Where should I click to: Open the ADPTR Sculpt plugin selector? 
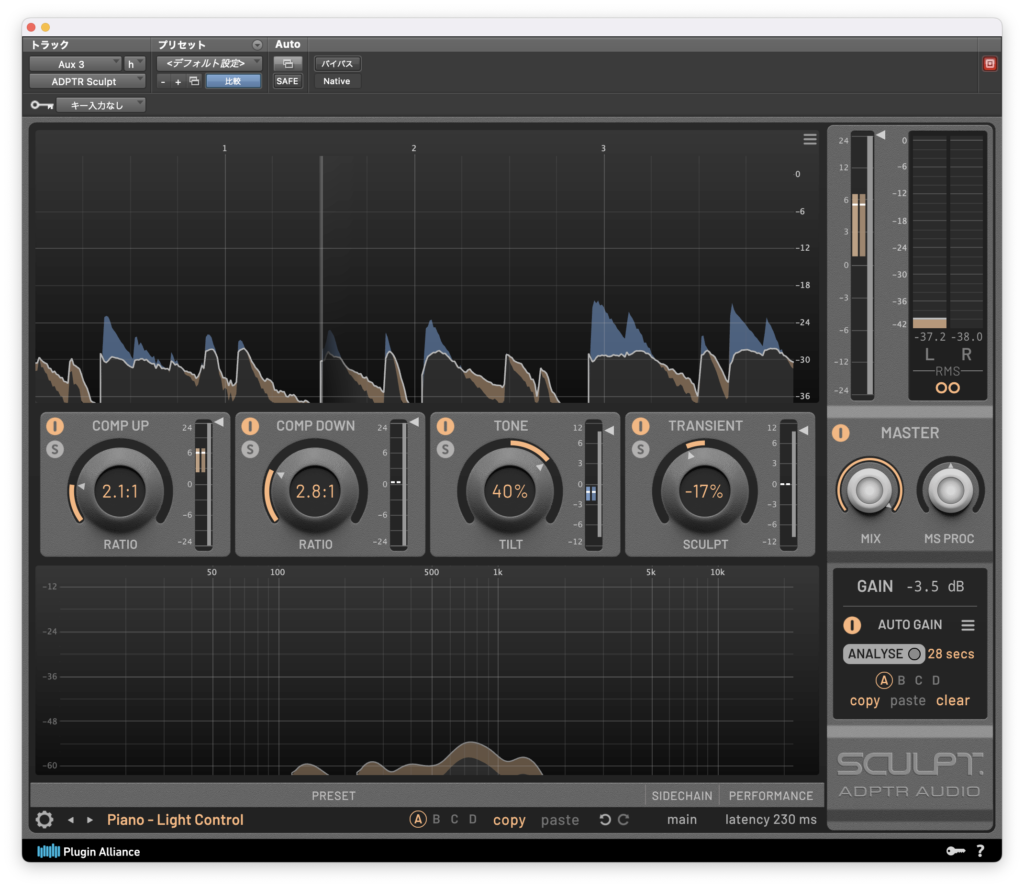[88, 82]
